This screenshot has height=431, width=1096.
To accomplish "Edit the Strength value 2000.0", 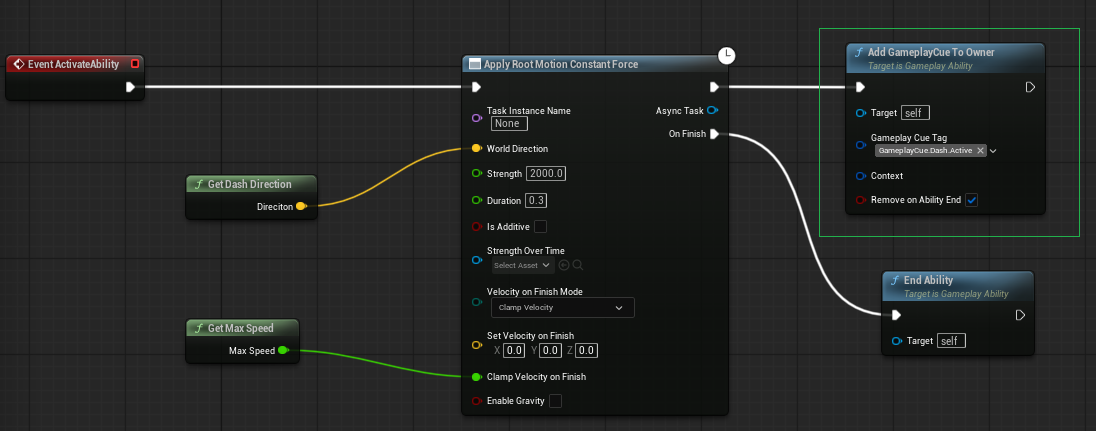I will [x=546, y=173].
